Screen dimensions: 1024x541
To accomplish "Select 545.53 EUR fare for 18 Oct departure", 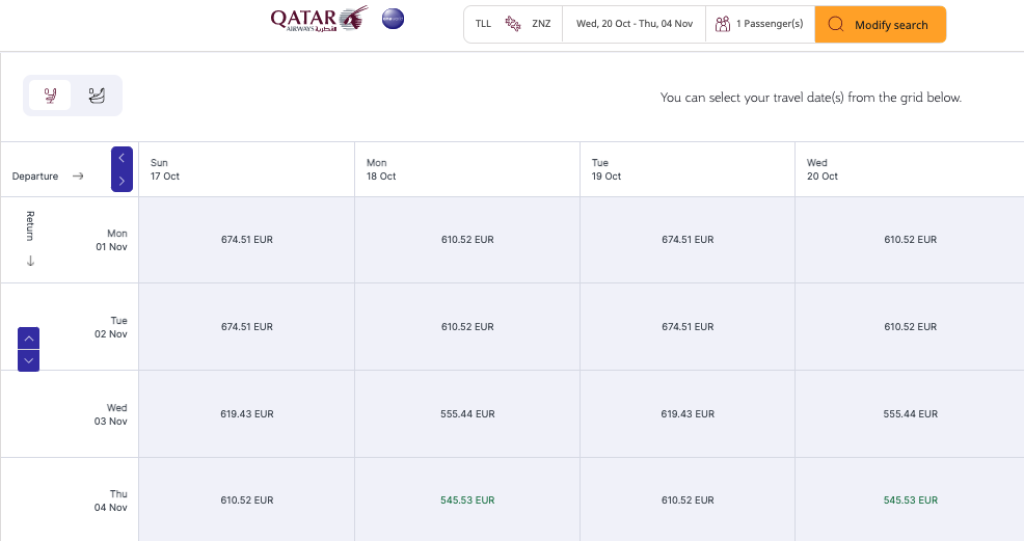I will [467, 500].
